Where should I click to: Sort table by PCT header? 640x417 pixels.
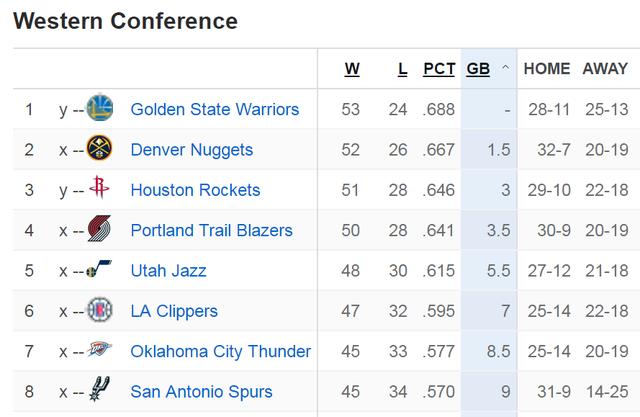(x=439, y=69)
